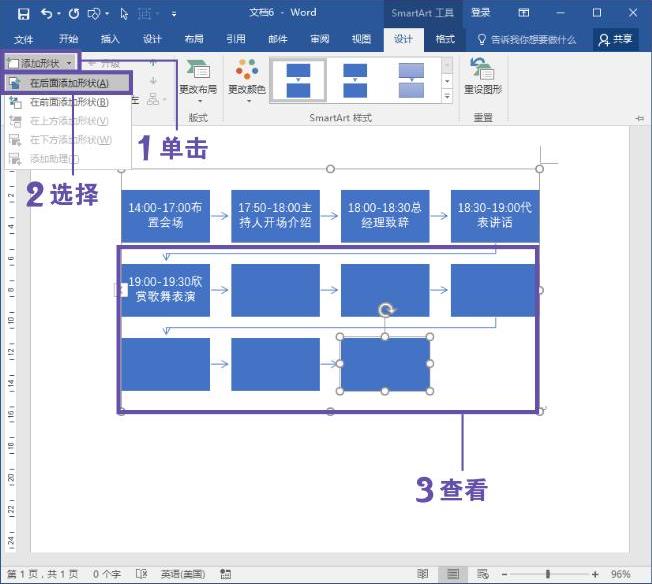Click the Save icon in quick access toolbar
652x584 pixels.
[23, 13]
